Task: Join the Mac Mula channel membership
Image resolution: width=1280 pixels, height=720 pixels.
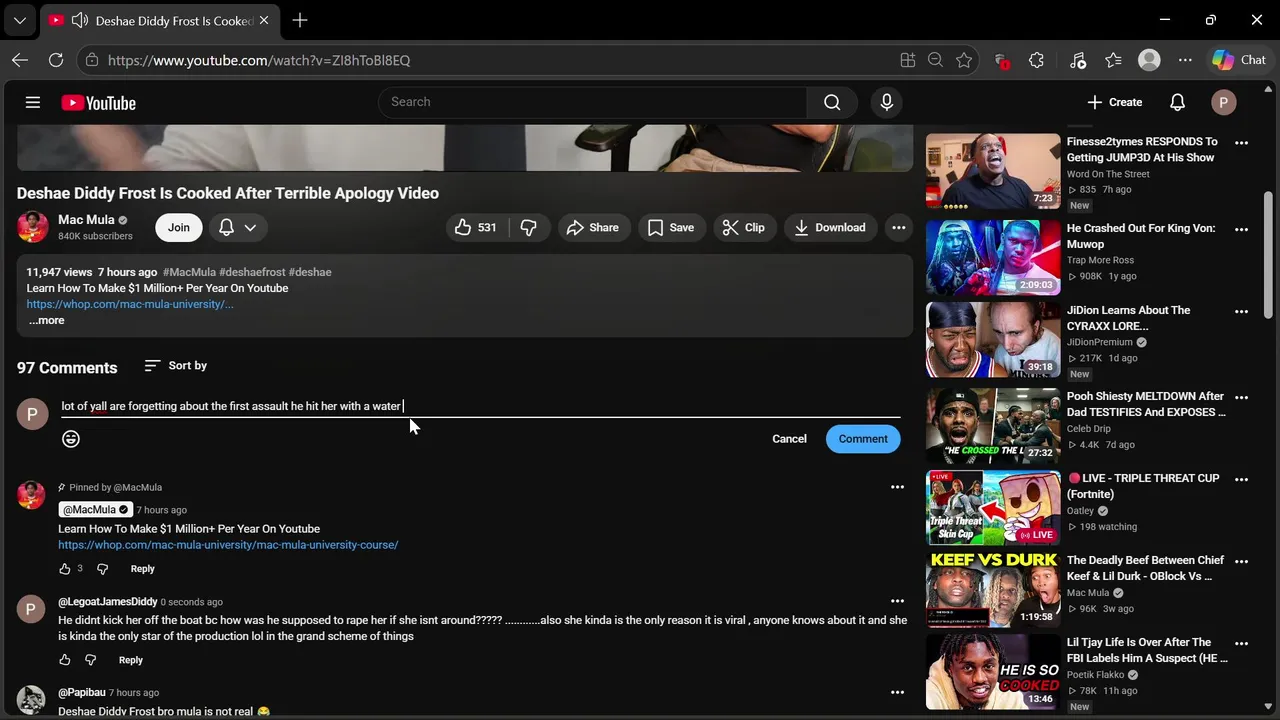Action: tap(179, 227)
